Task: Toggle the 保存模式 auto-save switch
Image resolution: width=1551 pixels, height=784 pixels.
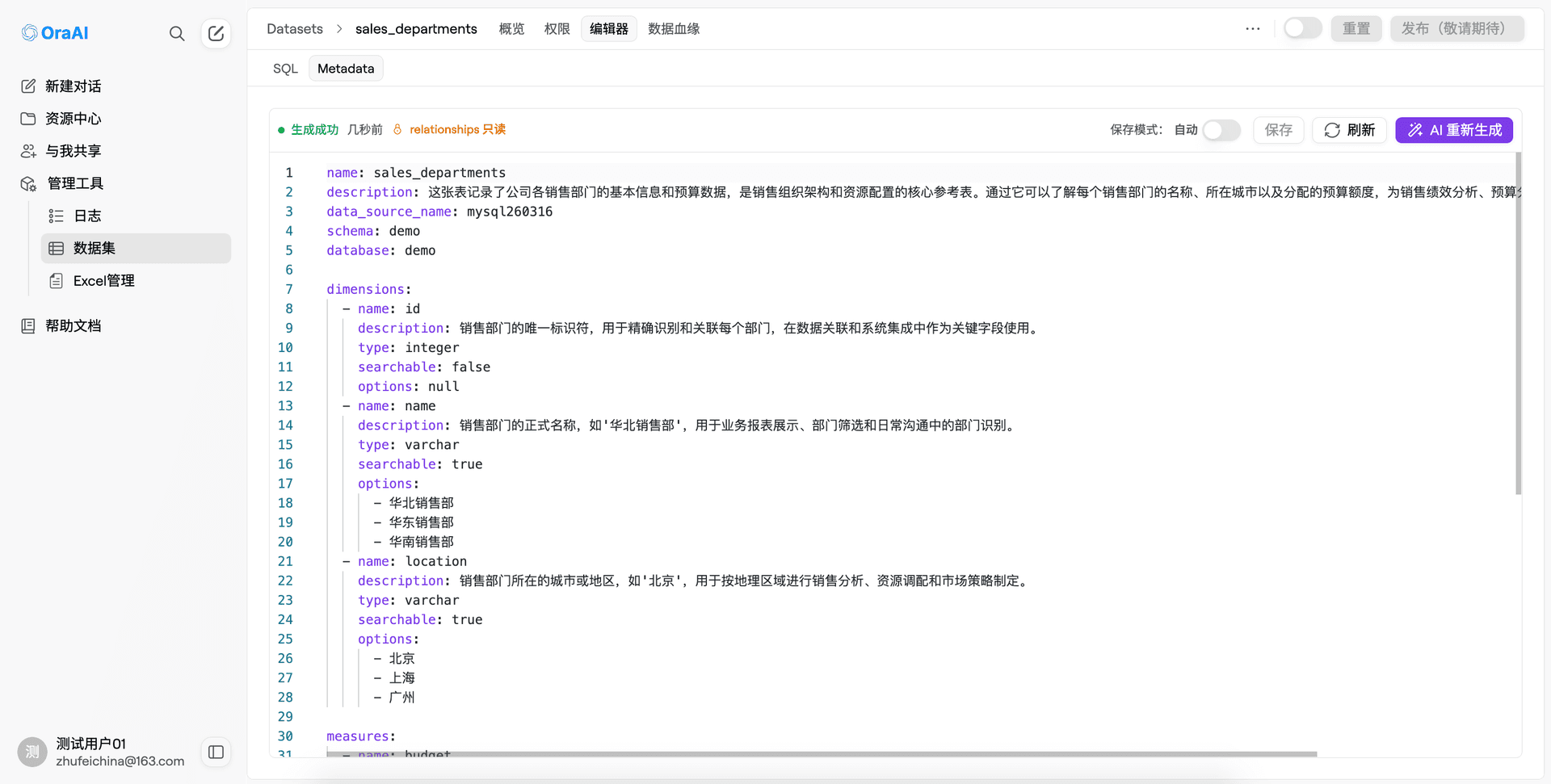Action: pyautogui.click(x=1221, y=130)
